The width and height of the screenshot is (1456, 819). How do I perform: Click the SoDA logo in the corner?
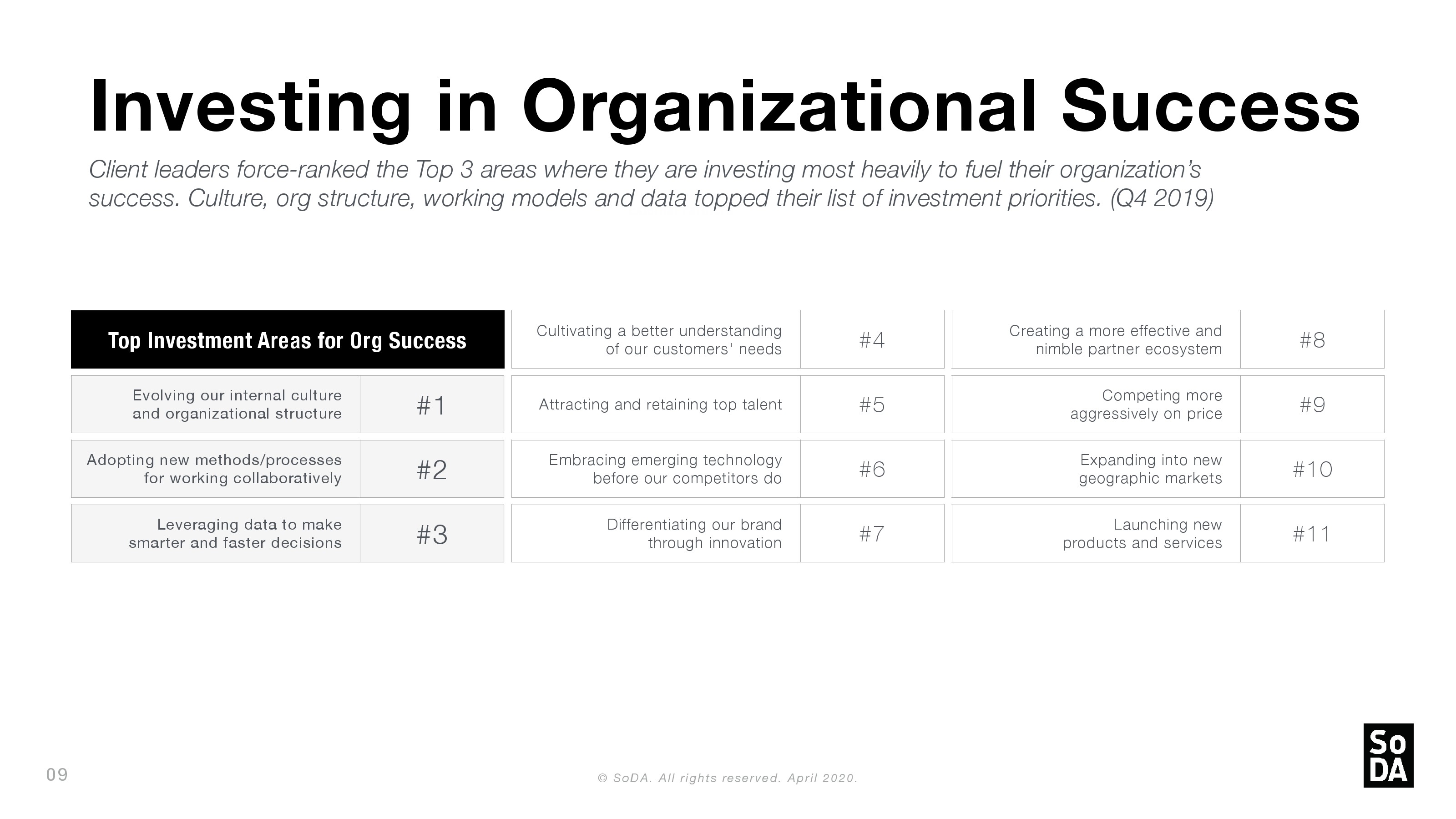point(1388,755)
